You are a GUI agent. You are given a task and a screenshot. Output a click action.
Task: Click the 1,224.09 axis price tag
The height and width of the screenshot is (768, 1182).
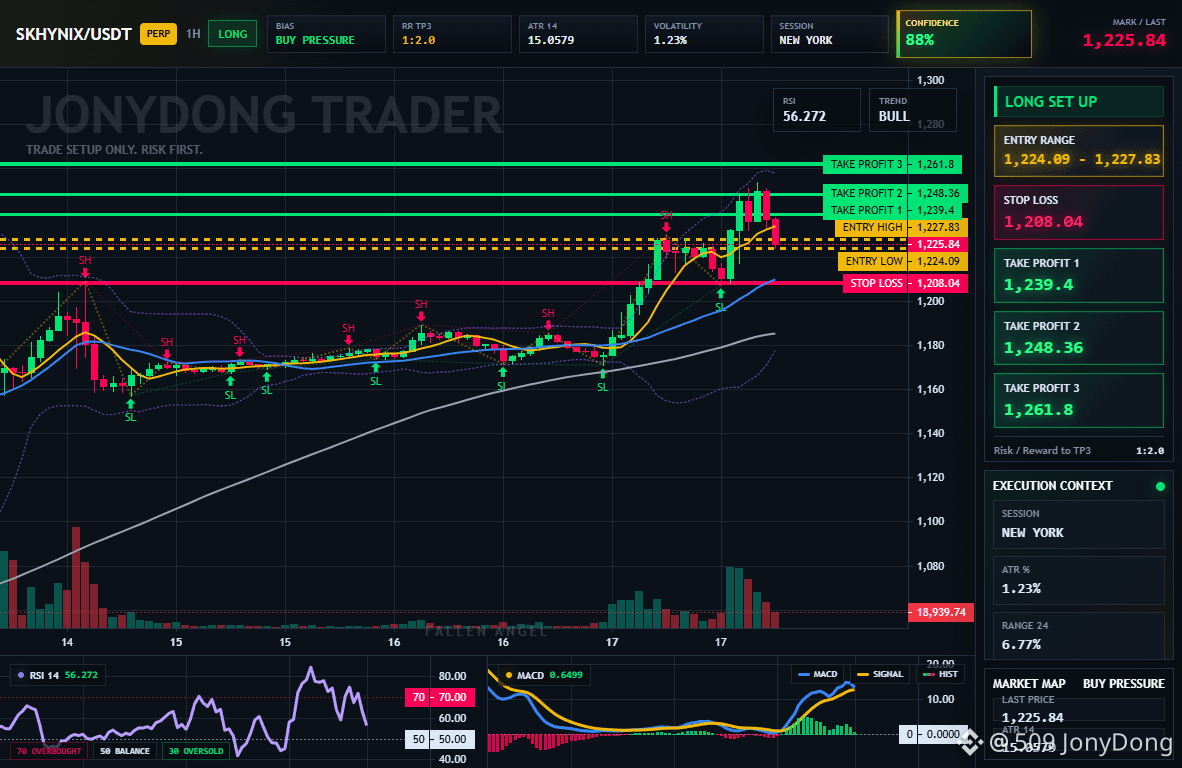click(938, 262)
